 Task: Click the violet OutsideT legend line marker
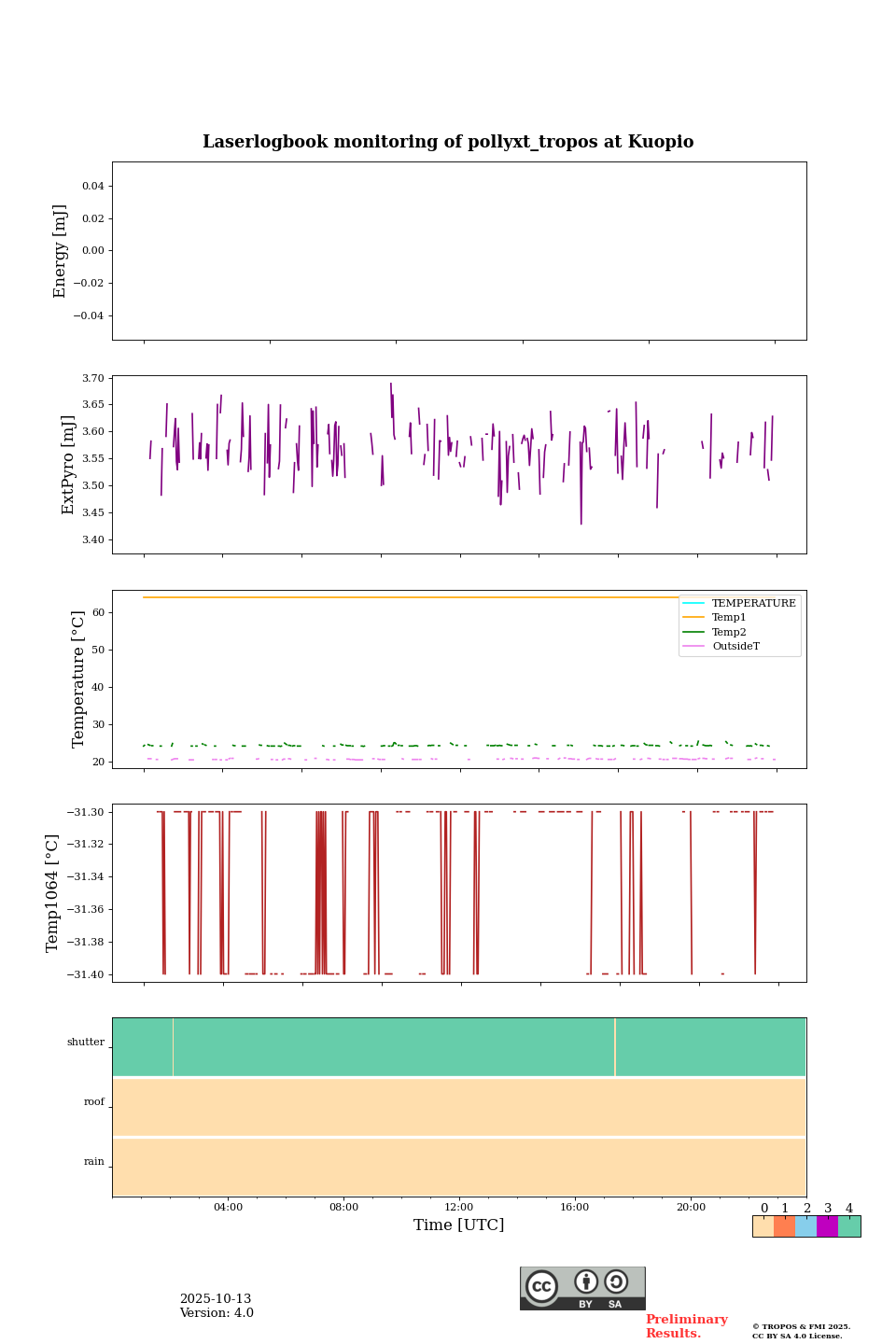click(693, 647)
